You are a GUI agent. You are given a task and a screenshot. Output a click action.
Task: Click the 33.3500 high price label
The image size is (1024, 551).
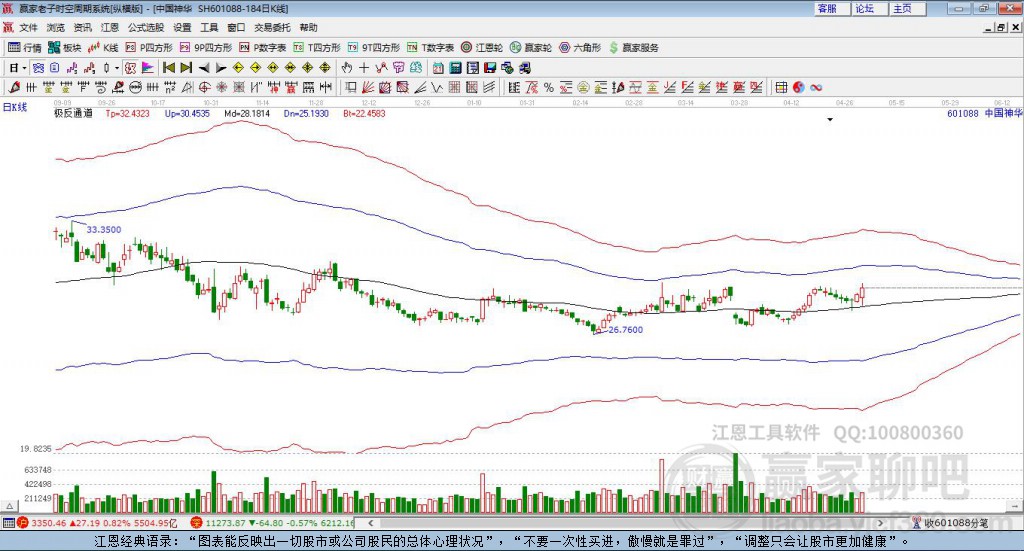tap(104, 230)
